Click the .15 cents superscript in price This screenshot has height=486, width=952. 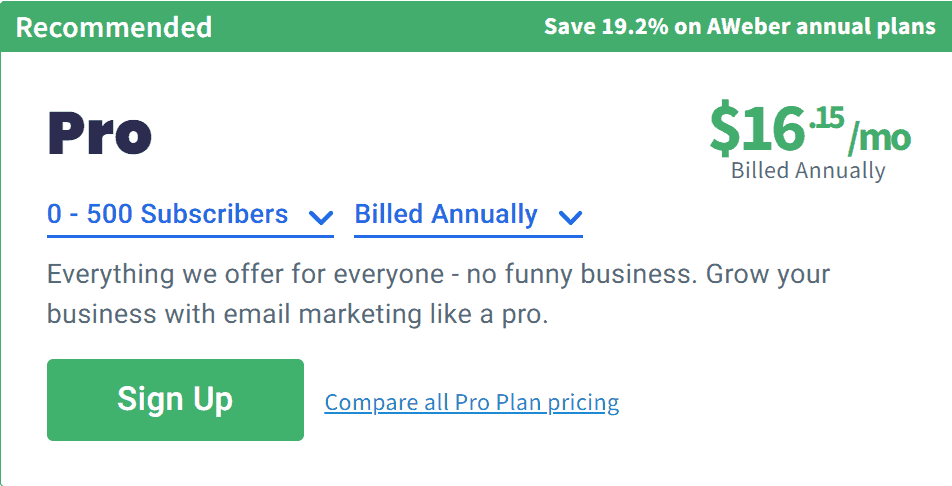pos(826,118)
